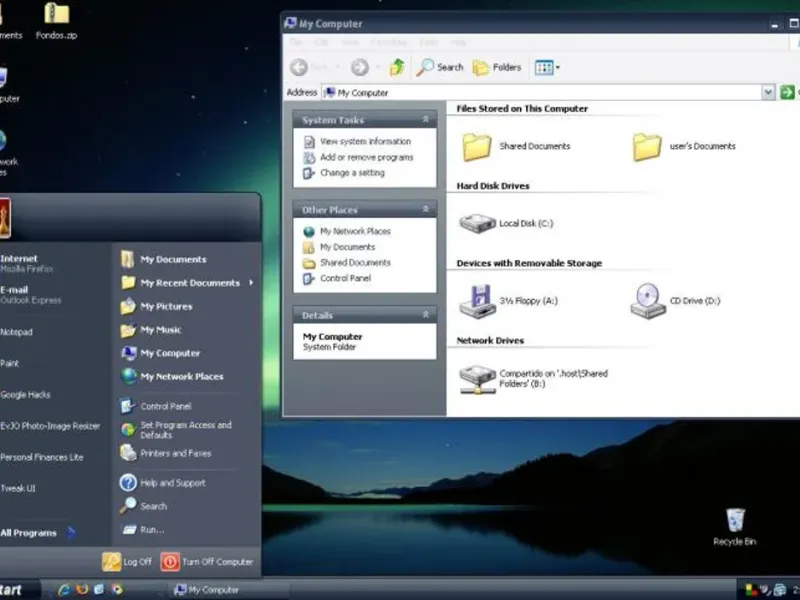
Task: Select the Local Disk (C:) drive
Action: [478, 223]
